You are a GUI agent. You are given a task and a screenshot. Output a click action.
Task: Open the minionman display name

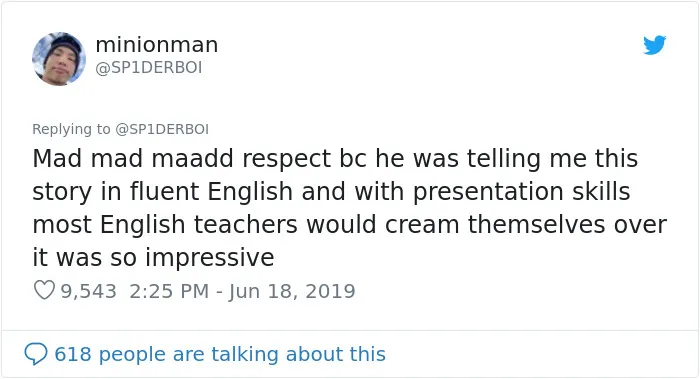click(157, 45)
